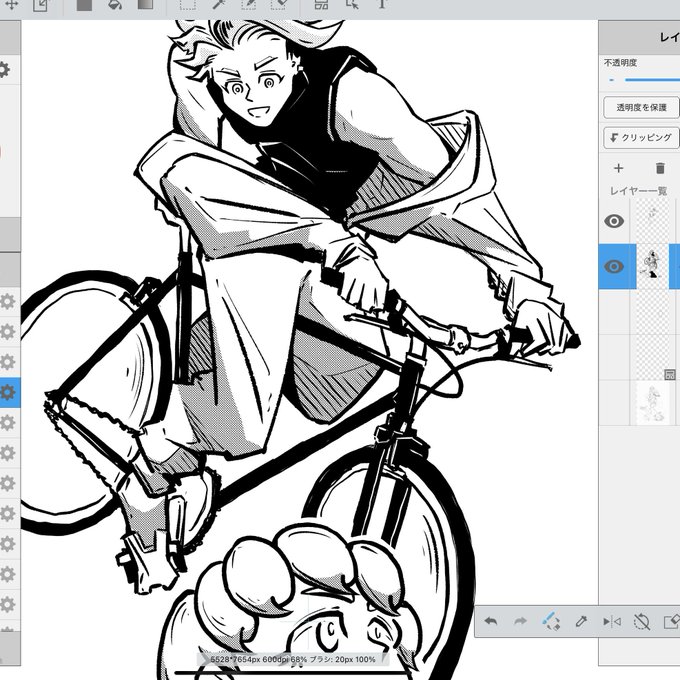Image resolution: width=680 pixels, height=680 pixels.
Task: Select the Selection Pen tool
Action: tap(248, 4)
